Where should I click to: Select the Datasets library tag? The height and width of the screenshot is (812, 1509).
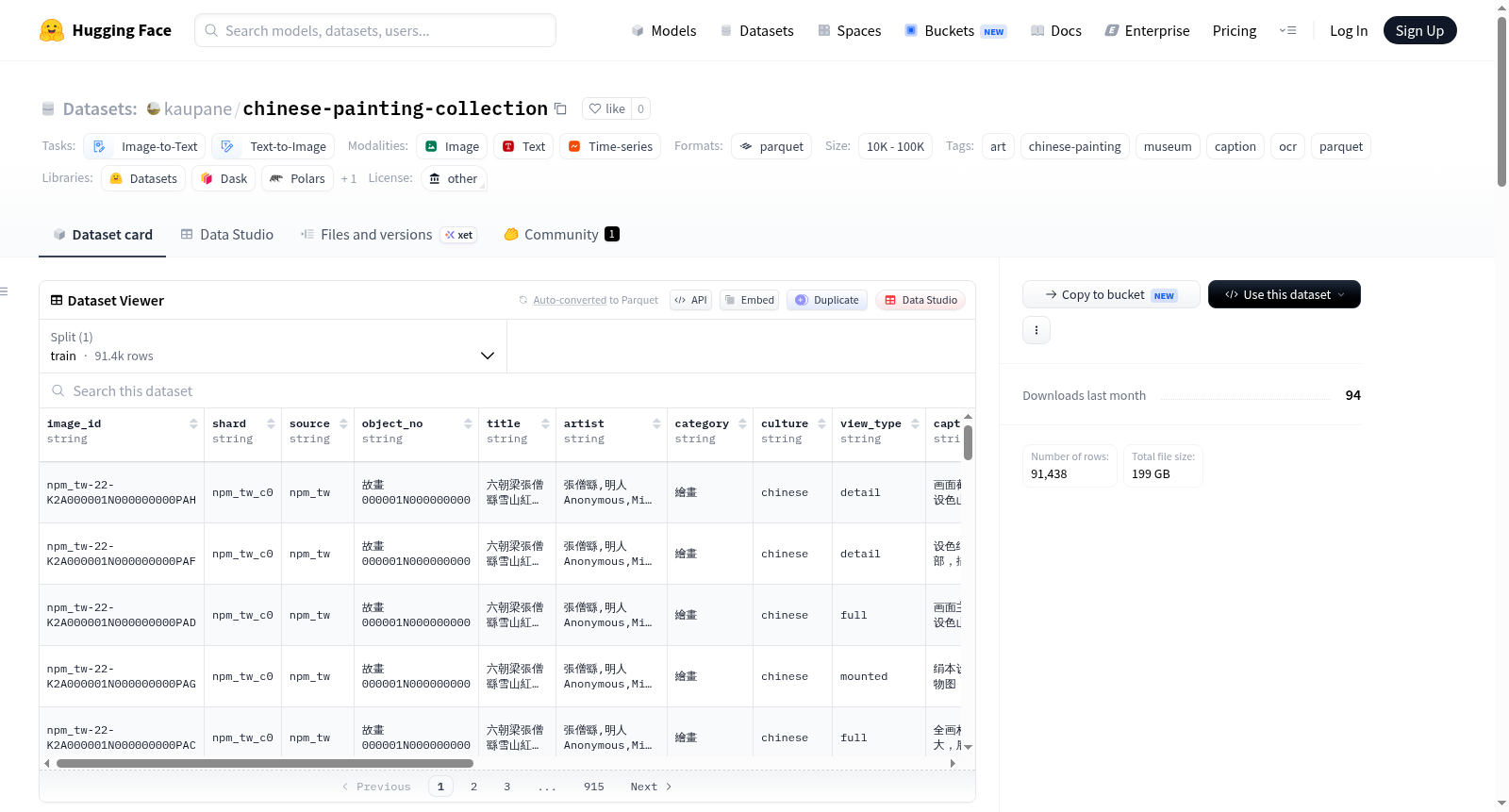tap(143, 178)
